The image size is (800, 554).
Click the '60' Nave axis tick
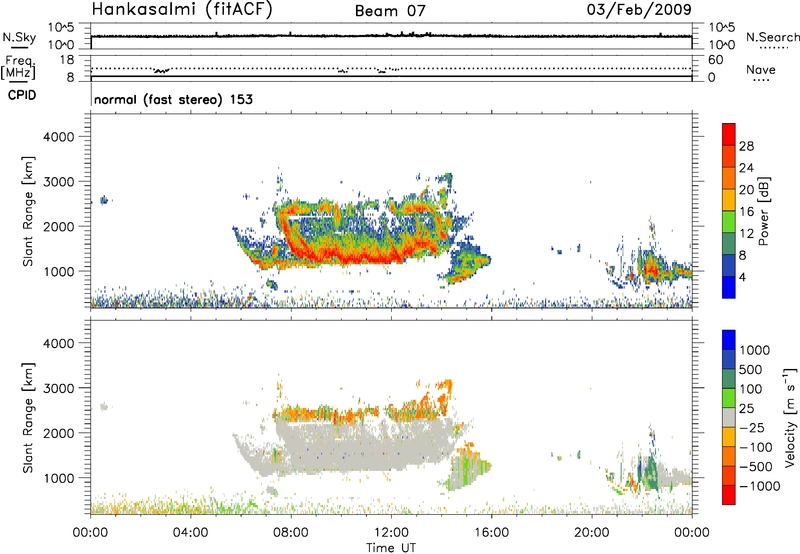click(715, 60)
